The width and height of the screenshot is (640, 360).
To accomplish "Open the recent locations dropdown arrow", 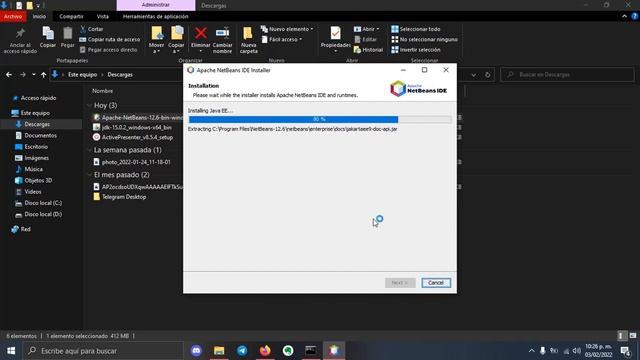I will point(33,75).
